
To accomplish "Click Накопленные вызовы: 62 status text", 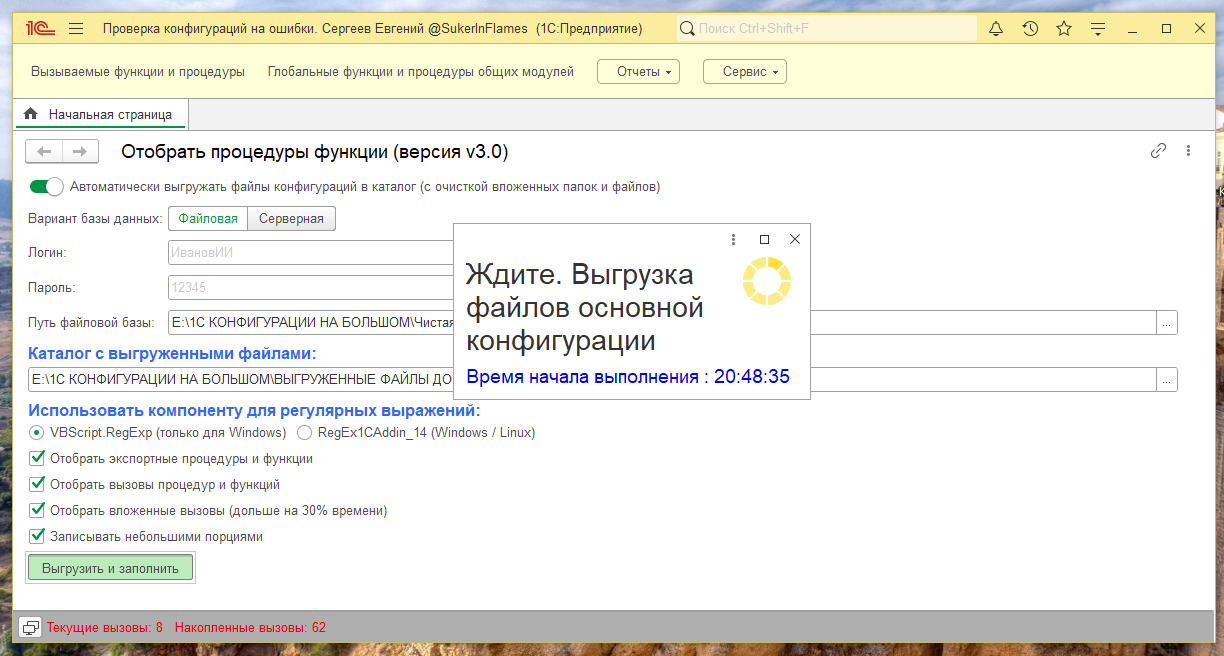I will pos(250,628).
